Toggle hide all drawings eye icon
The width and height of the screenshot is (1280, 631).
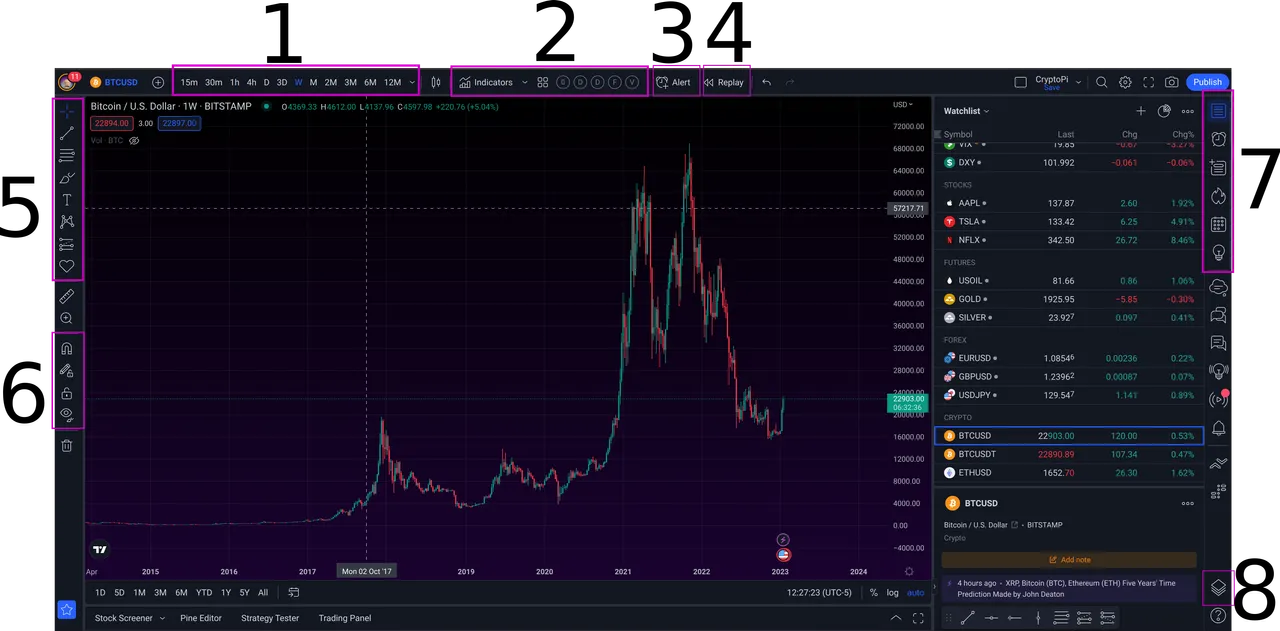67,414
